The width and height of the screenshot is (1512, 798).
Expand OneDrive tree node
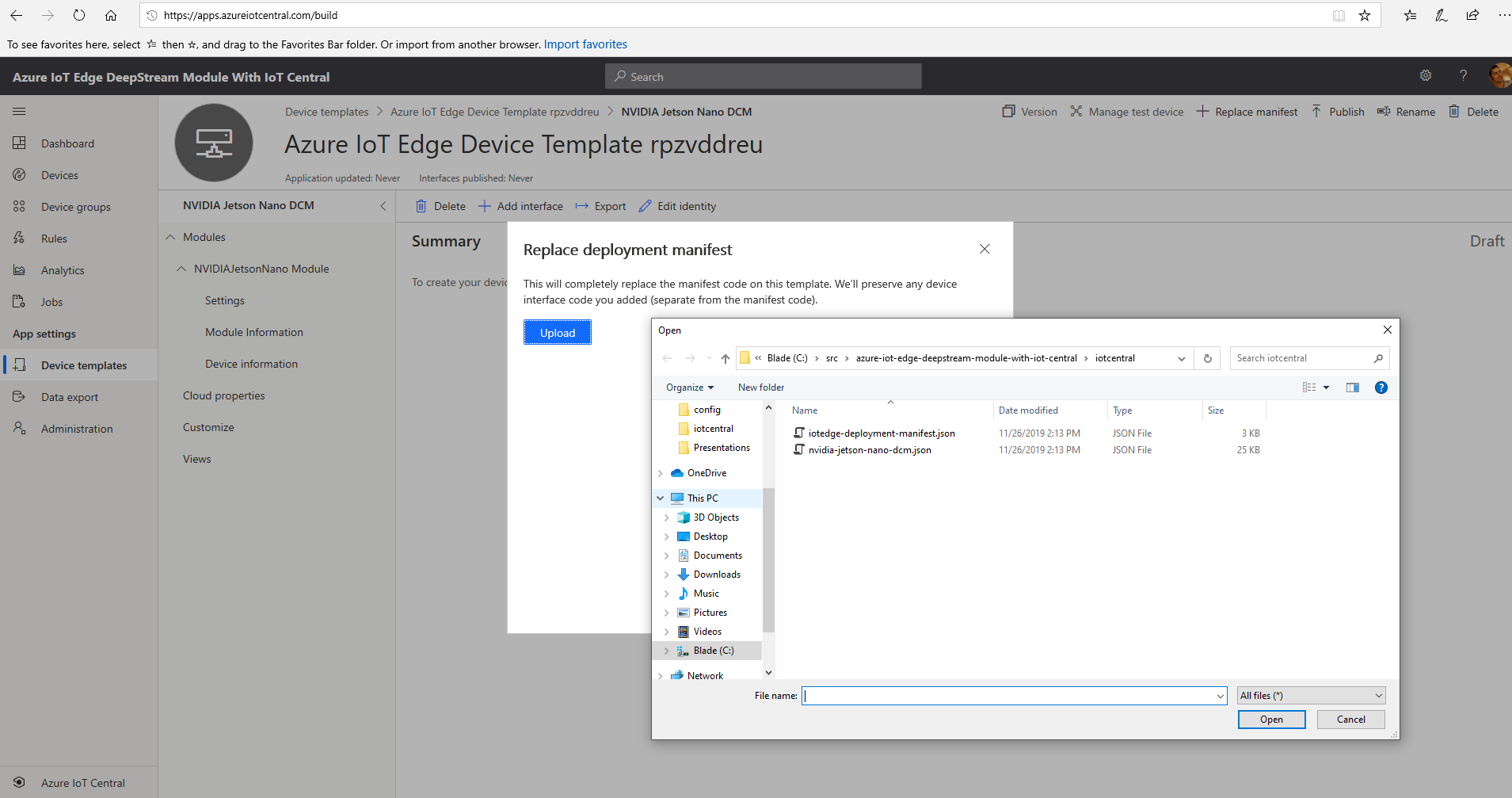(661, 473)
